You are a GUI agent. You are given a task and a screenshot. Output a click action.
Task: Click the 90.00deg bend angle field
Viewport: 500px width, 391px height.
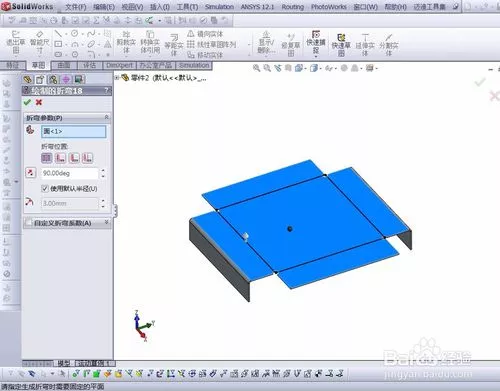click(70, 173)
